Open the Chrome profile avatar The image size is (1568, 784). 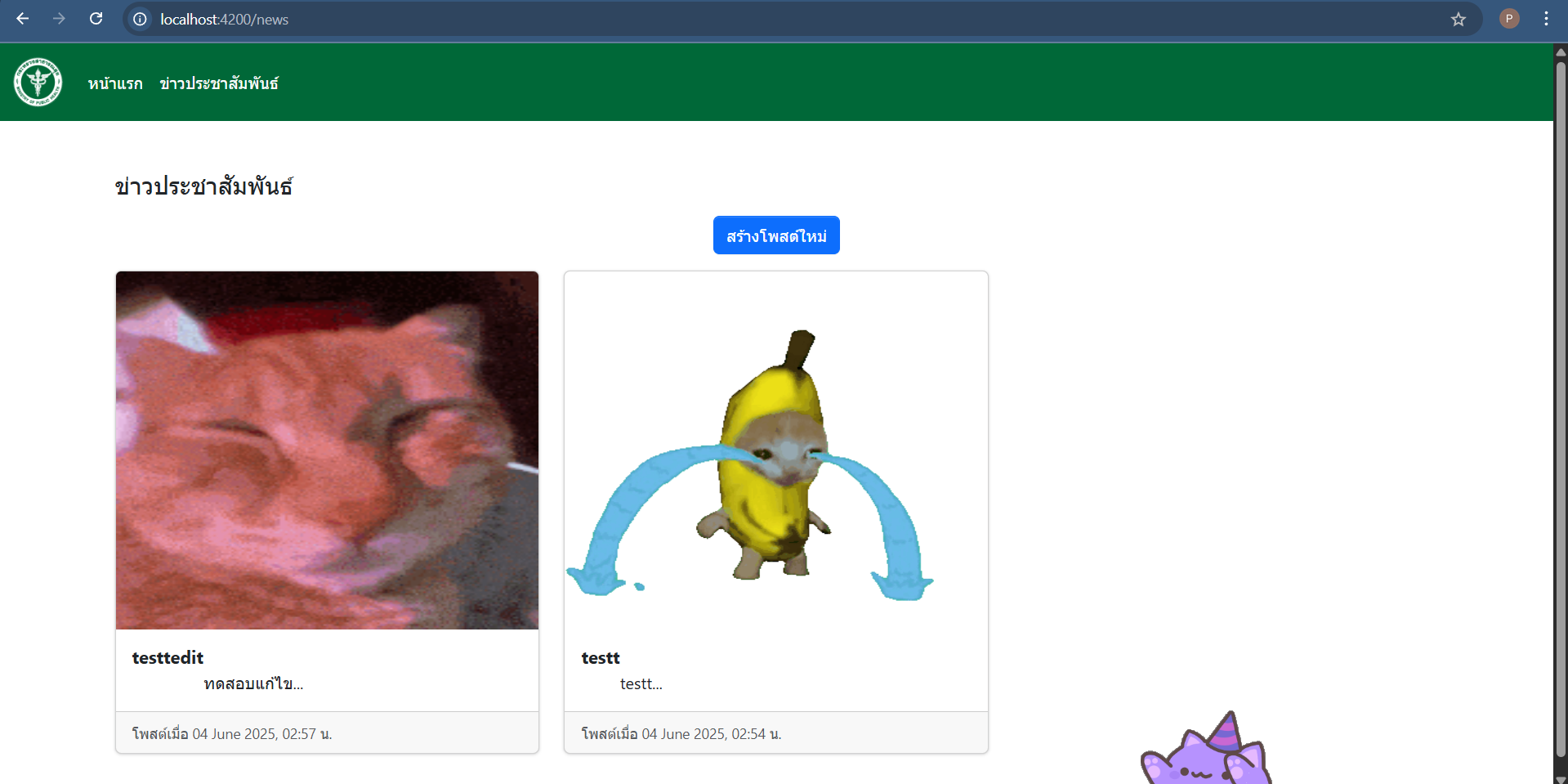[x=1509, y=19]
